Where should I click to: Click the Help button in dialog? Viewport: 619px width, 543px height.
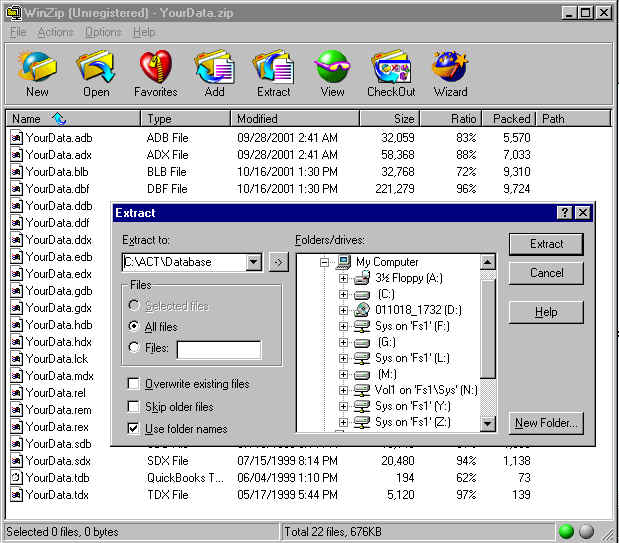546,312
